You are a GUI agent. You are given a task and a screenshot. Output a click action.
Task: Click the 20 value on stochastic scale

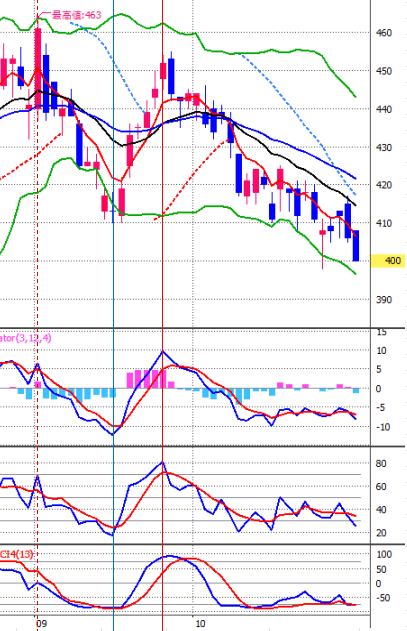tap(381, 533)
